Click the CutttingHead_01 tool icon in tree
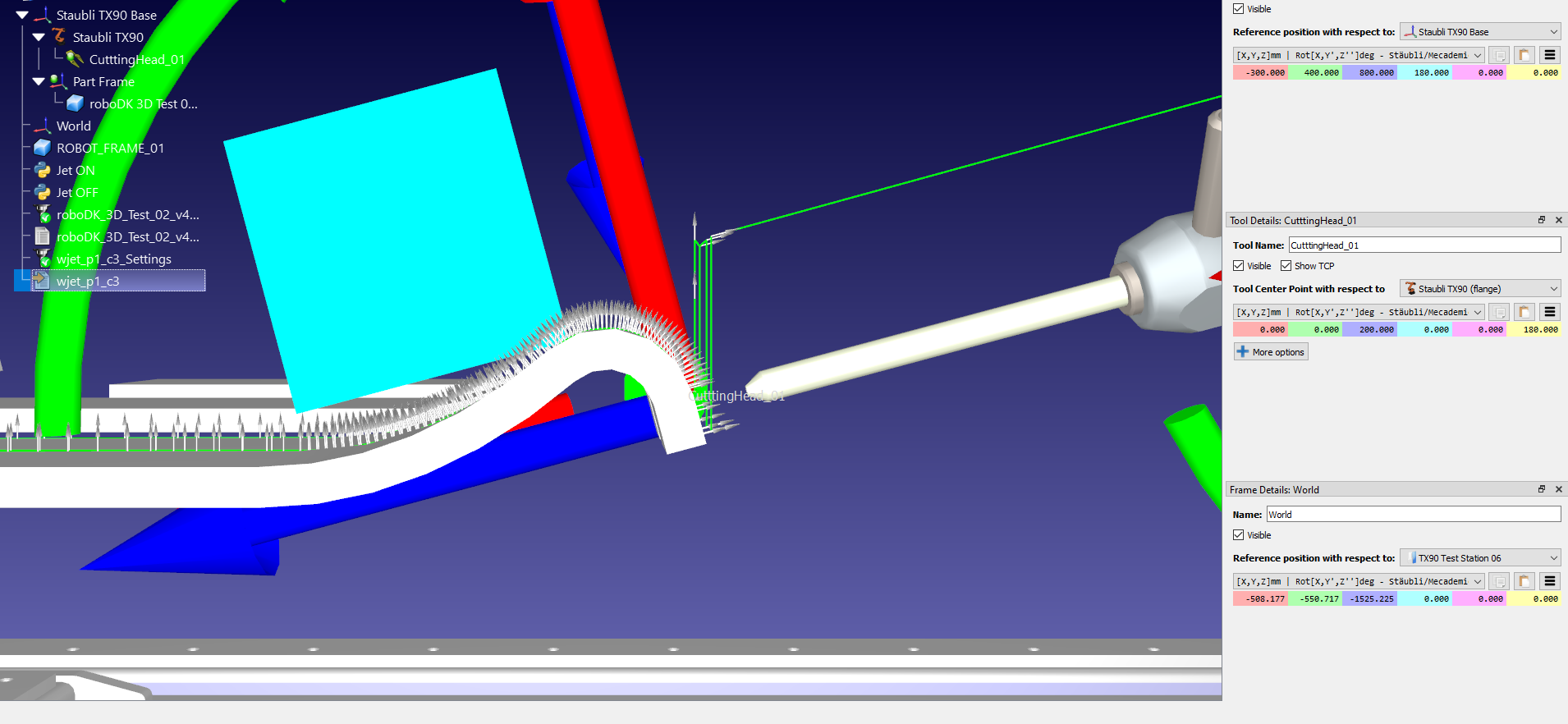The height and width of the screenshot is (724, 1568). point(75,59)
